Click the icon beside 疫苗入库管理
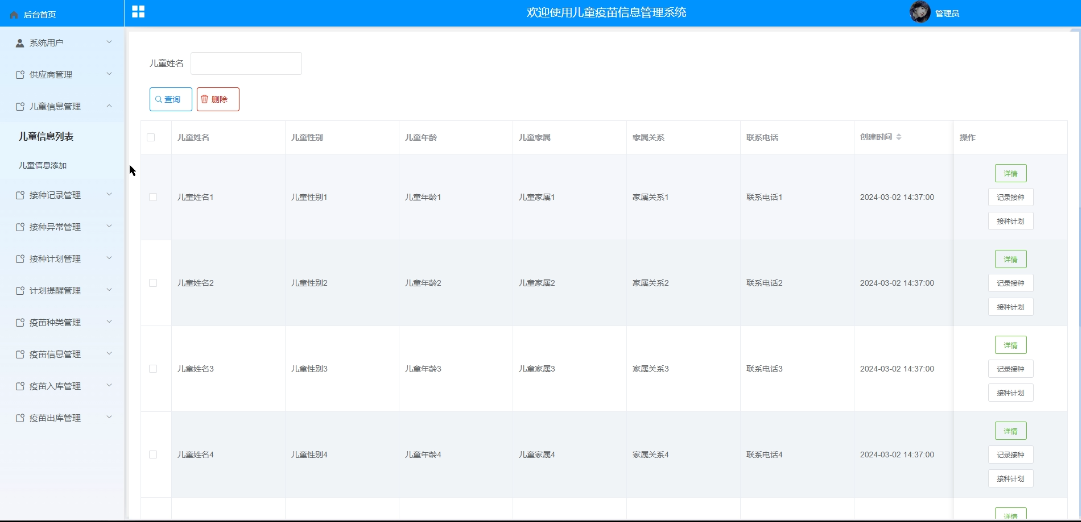 [x=20, y=385]
